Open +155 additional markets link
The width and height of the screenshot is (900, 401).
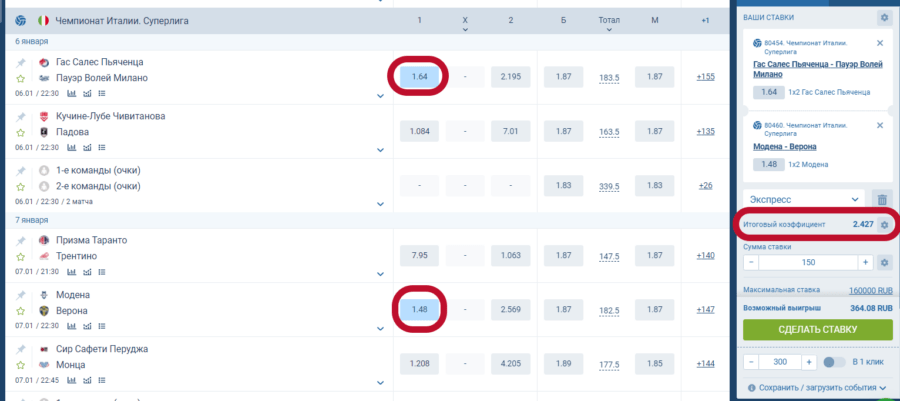pyautogui.click(x=706, y=77)
